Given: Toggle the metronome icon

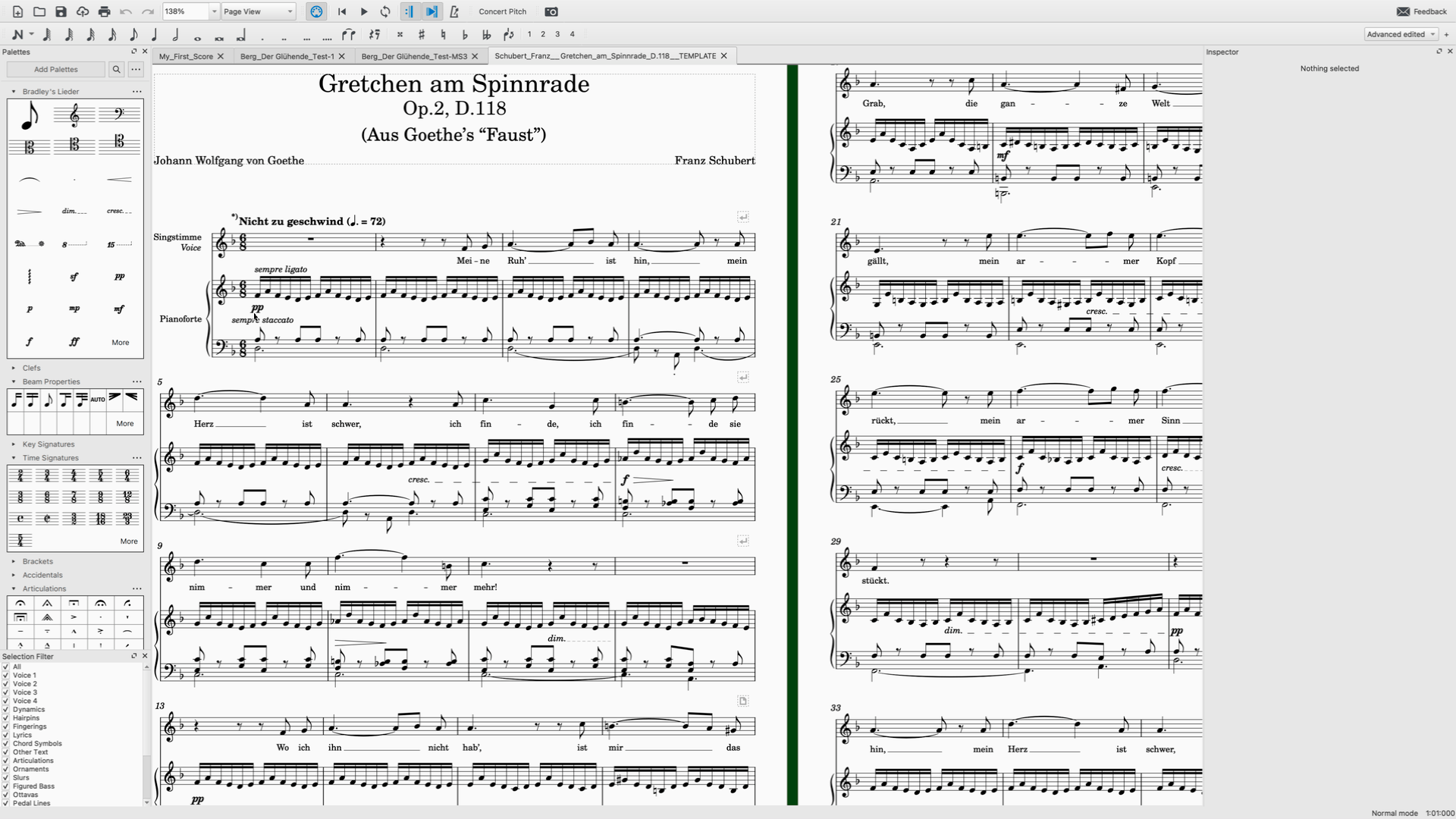Looking at the screenshot, I should pyautogui.click(x=454, y=11).
